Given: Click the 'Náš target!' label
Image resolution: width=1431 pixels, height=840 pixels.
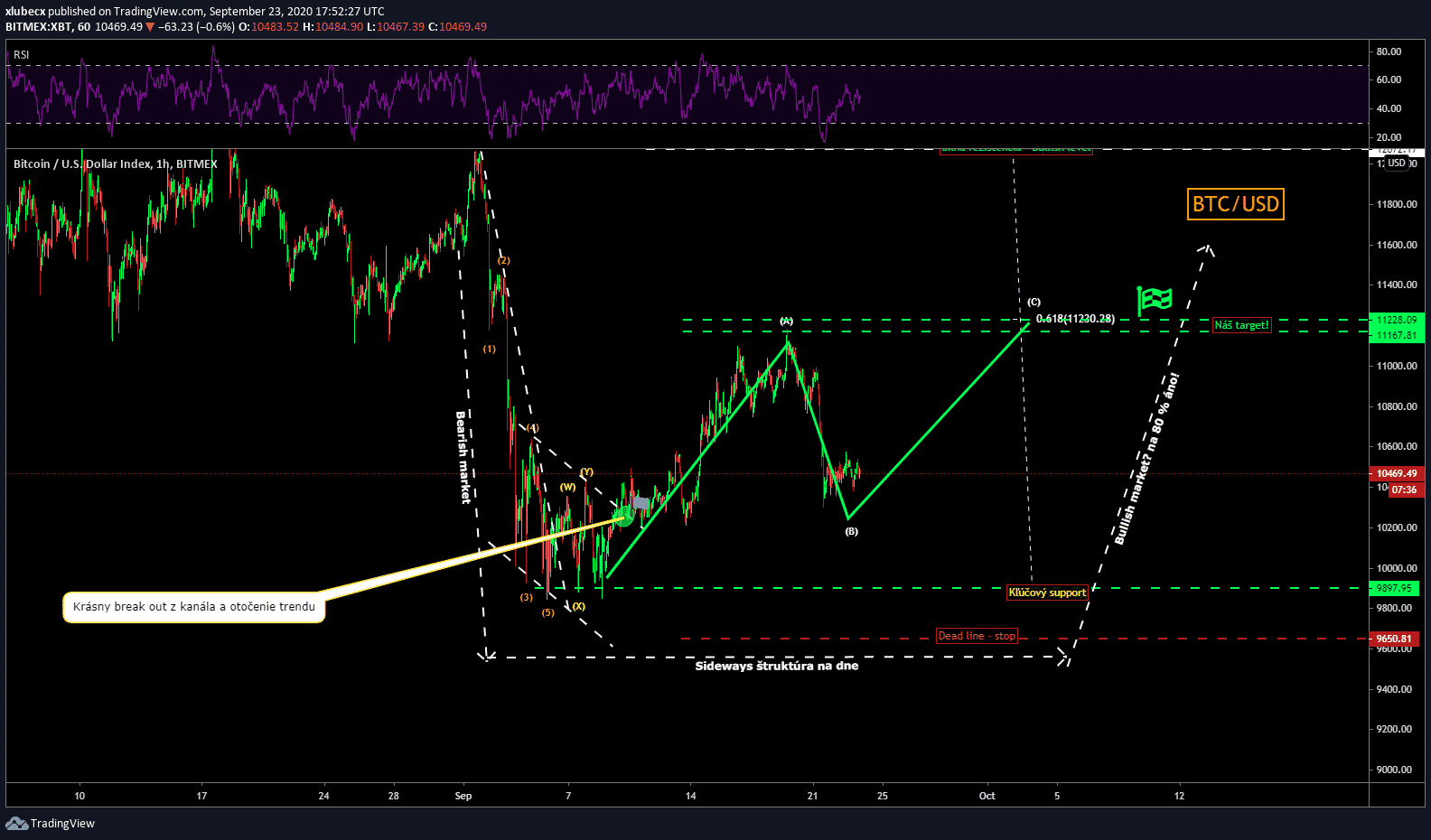Looking at the screenshot, I should 1241,325.
